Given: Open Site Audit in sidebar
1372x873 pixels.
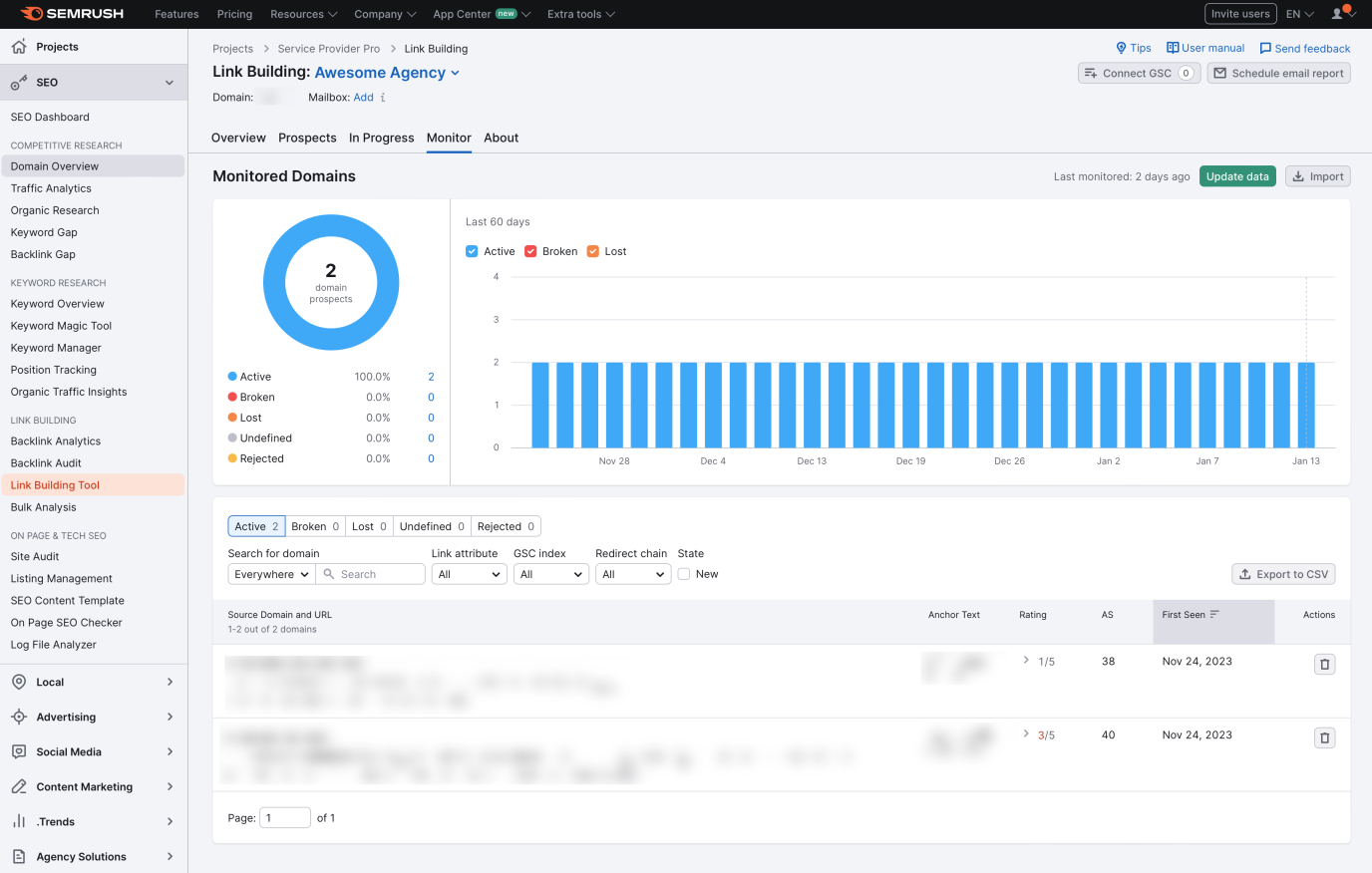Looking at the screenshot, I should (x=35, y=557).
